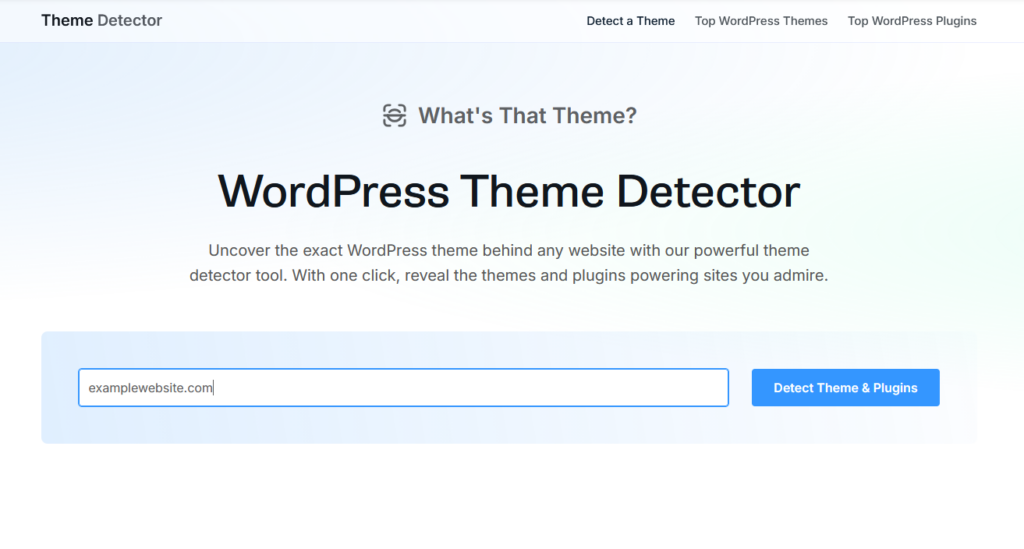Open the Detect a Theme page

coord(630,21)
